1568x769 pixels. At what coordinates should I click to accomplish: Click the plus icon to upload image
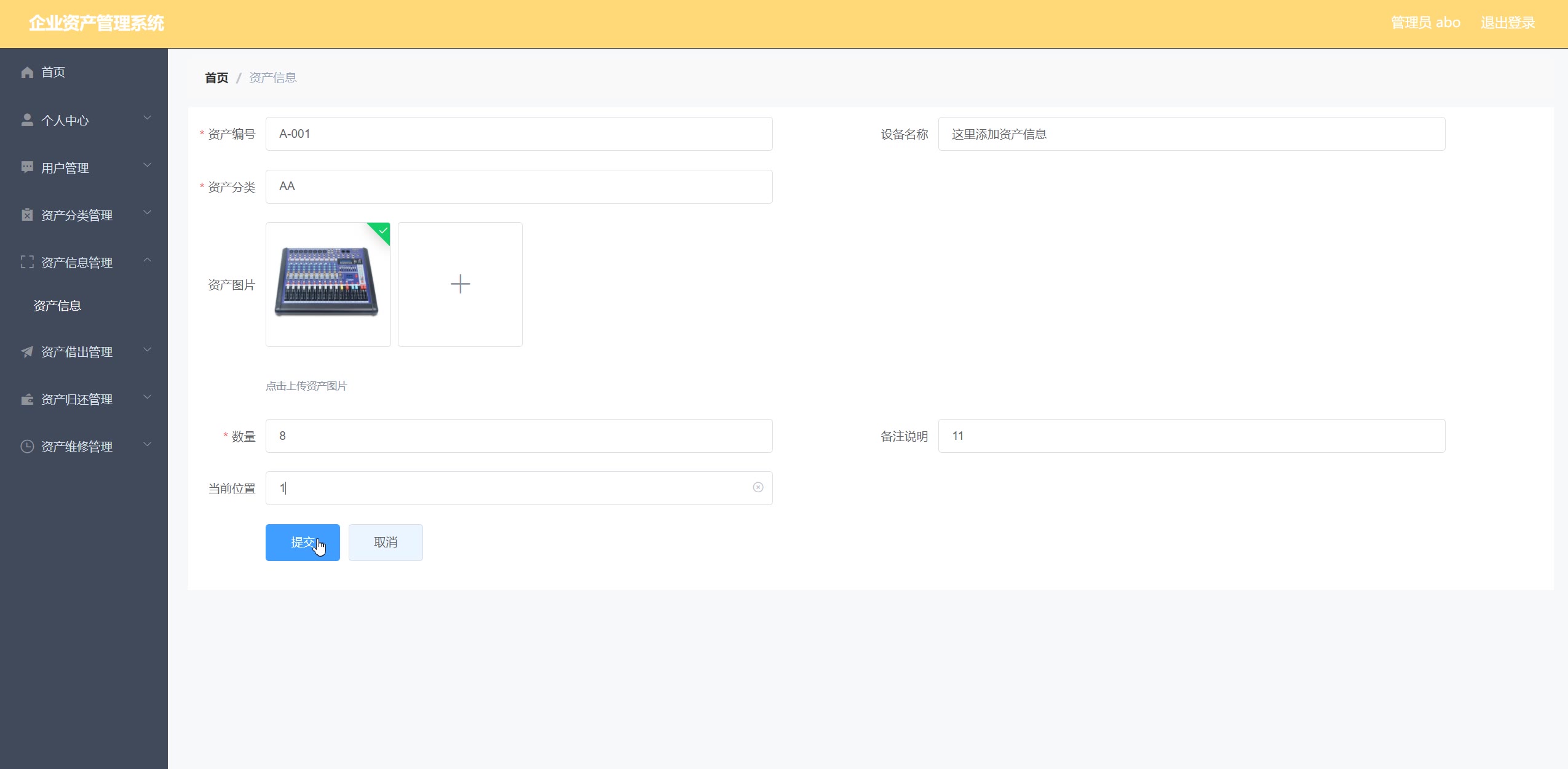(460, 284)
